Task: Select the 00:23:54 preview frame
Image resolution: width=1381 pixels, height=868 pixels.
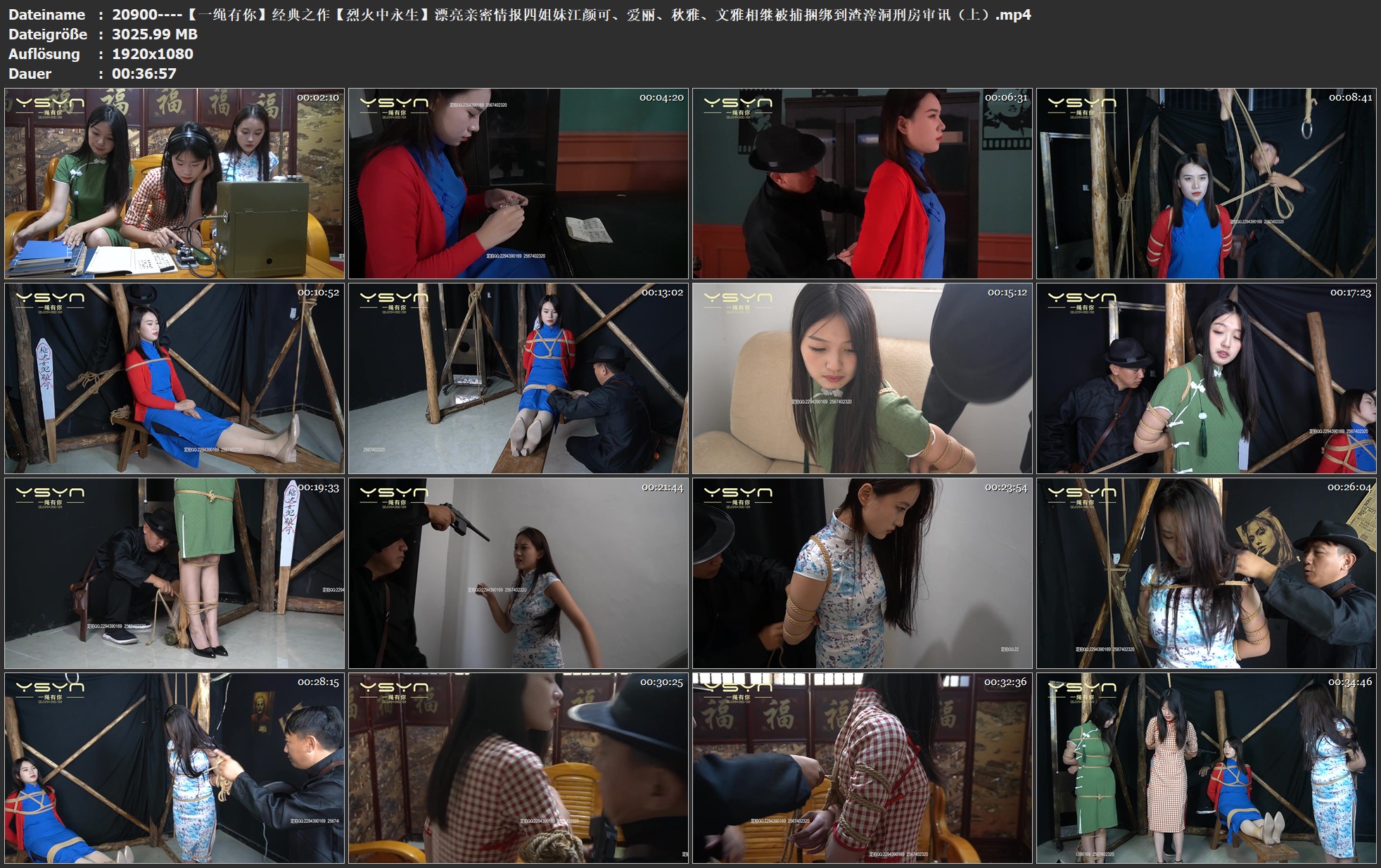Action: 863,573
